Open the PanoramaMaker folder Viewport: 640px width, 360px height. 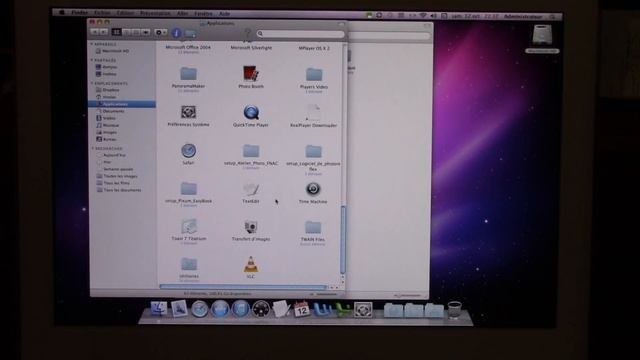click(188, 74)
